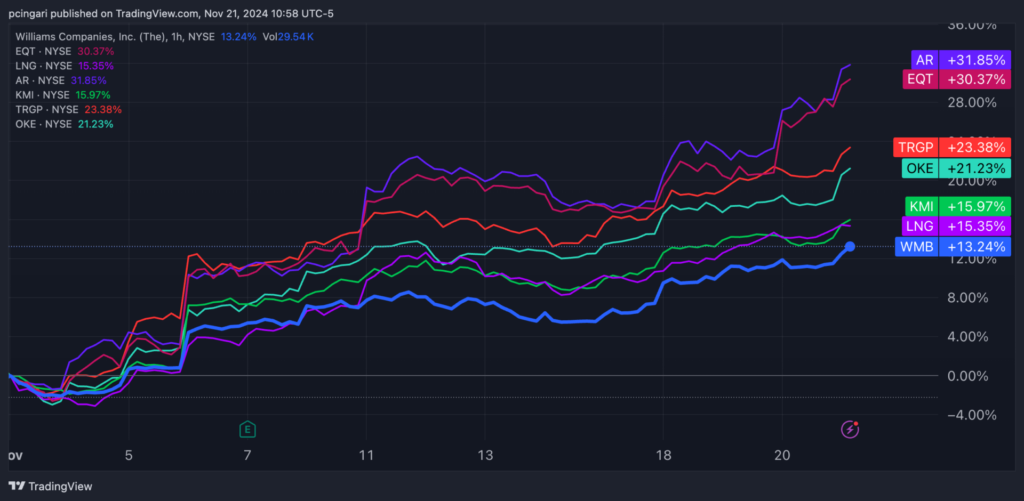Click the green earnings 'E' marker
The height and width of the screenshot is (501, 1024).
[x=246, y=430]
